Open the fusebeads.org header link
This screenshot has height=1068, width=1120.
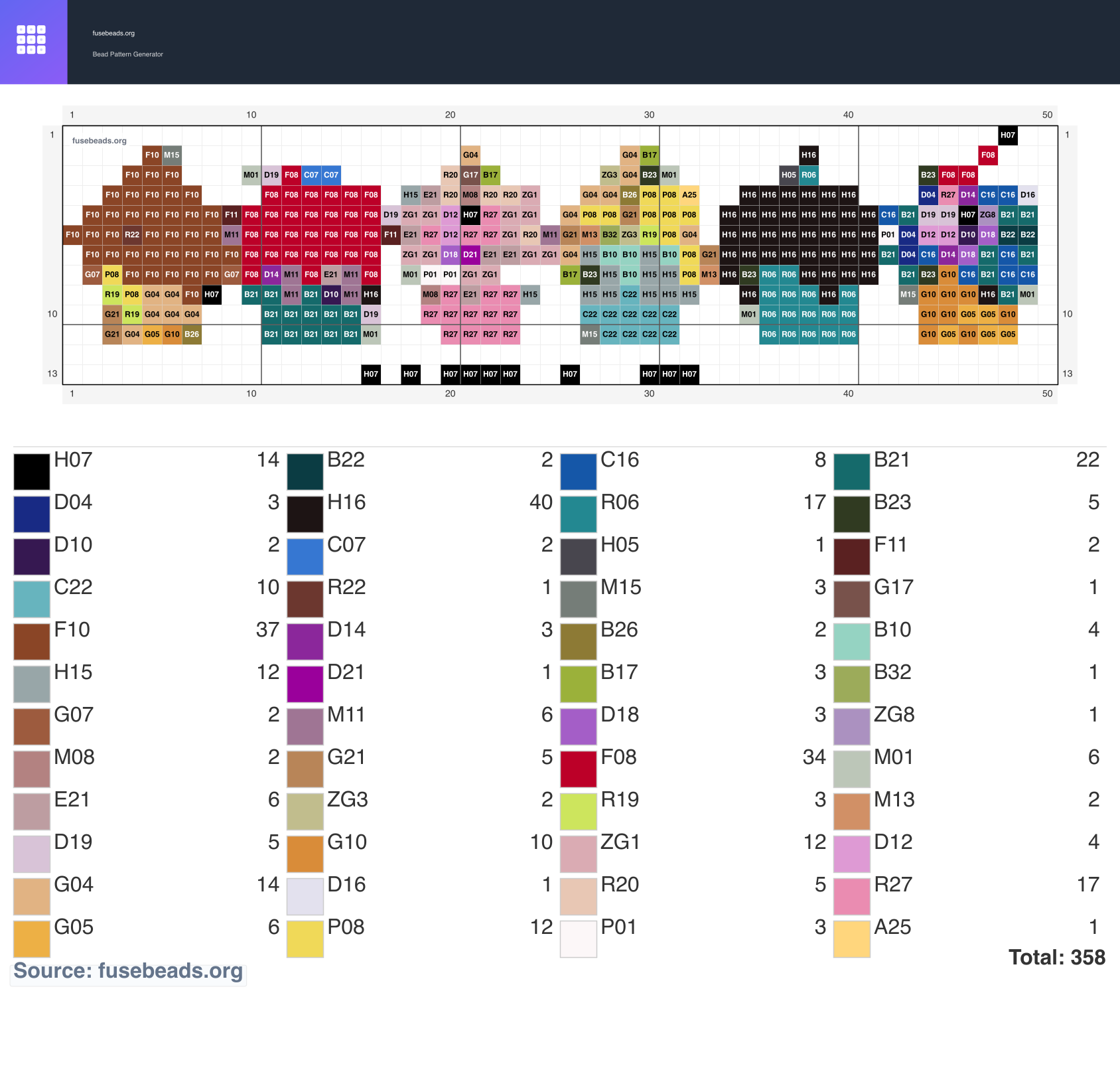(x=113, y=33)
